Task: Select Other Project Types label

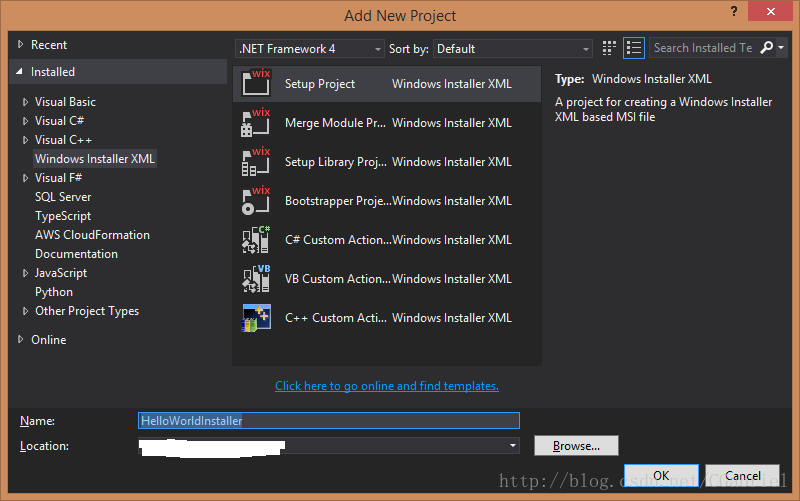Action: tap(87, 311)
